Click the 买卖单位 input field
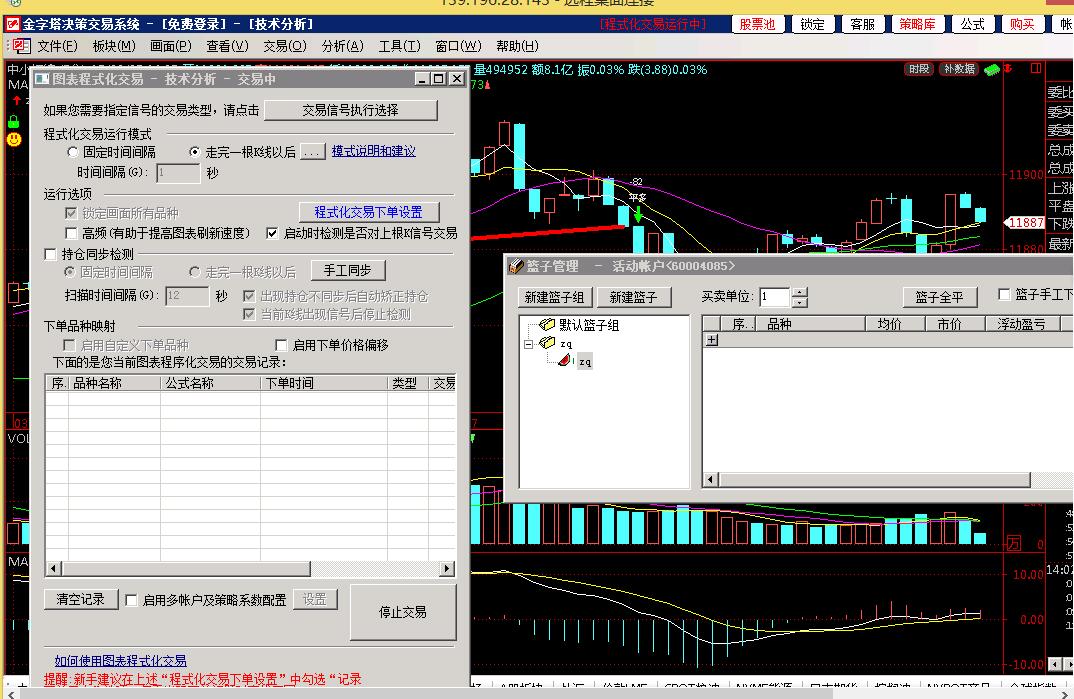 tap(775, 297)
